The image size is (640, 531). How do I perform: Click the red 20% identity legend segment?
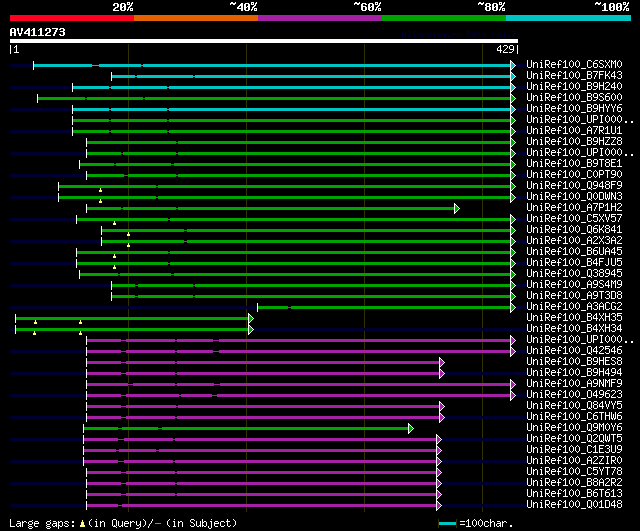[72, 18]
